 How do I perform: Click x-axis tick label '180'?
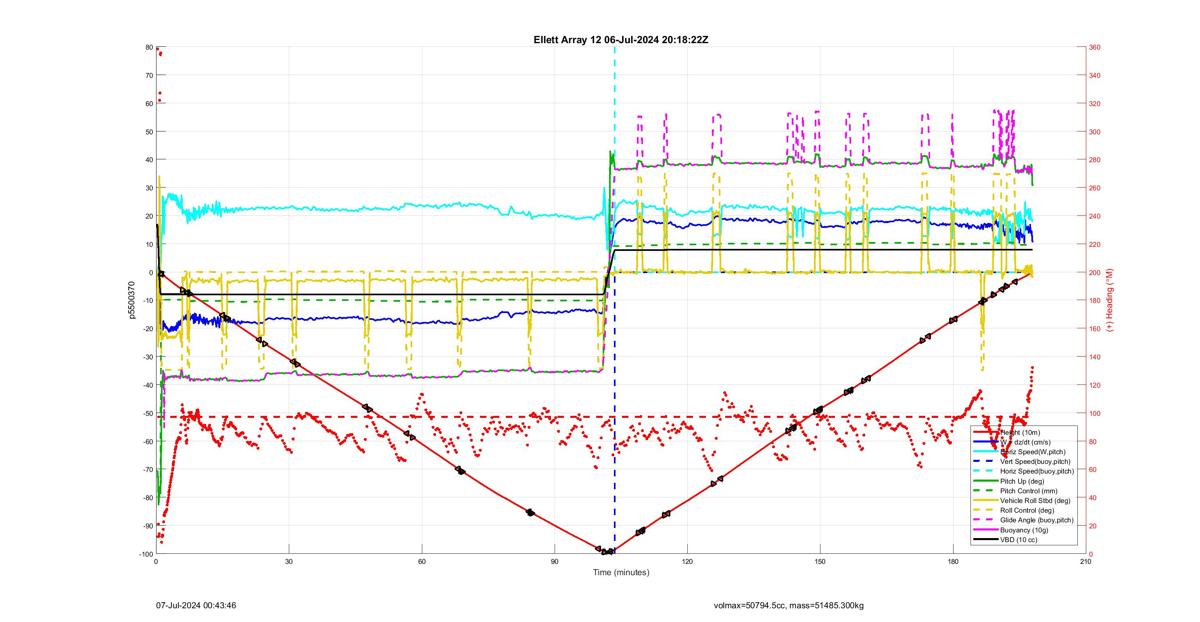tap(953, 562)
